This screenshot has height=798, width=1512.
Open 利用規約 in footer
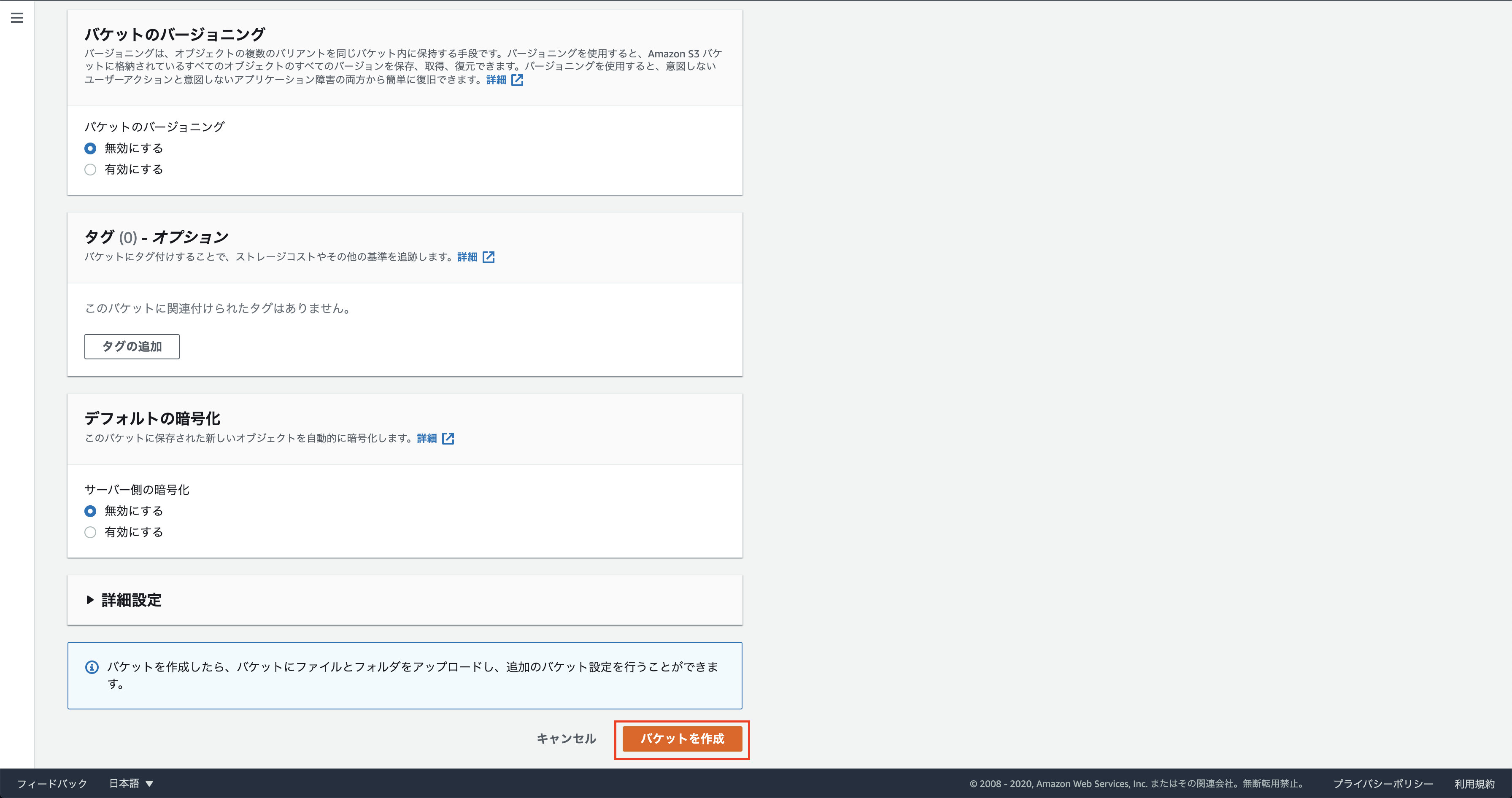pyautogui.click(x=1474, y=783)
